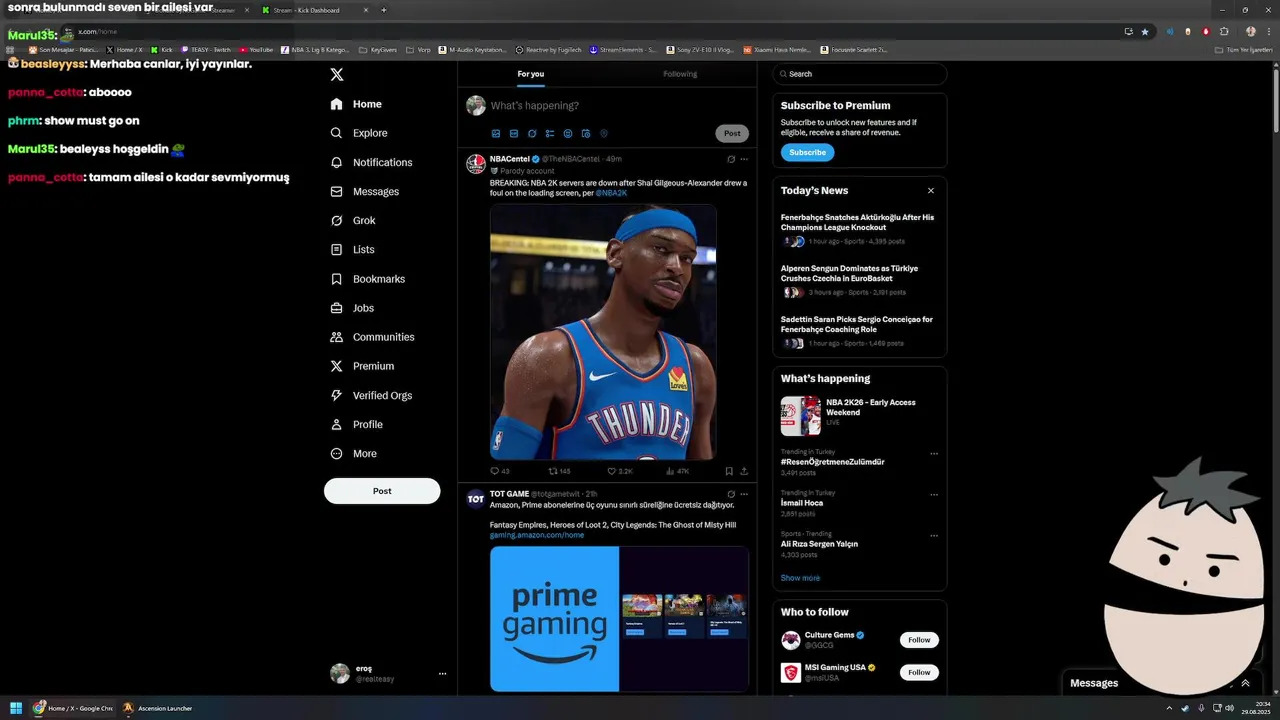Click views icon showing 47K
This screenshot has height=720, width=1280.
671,471
